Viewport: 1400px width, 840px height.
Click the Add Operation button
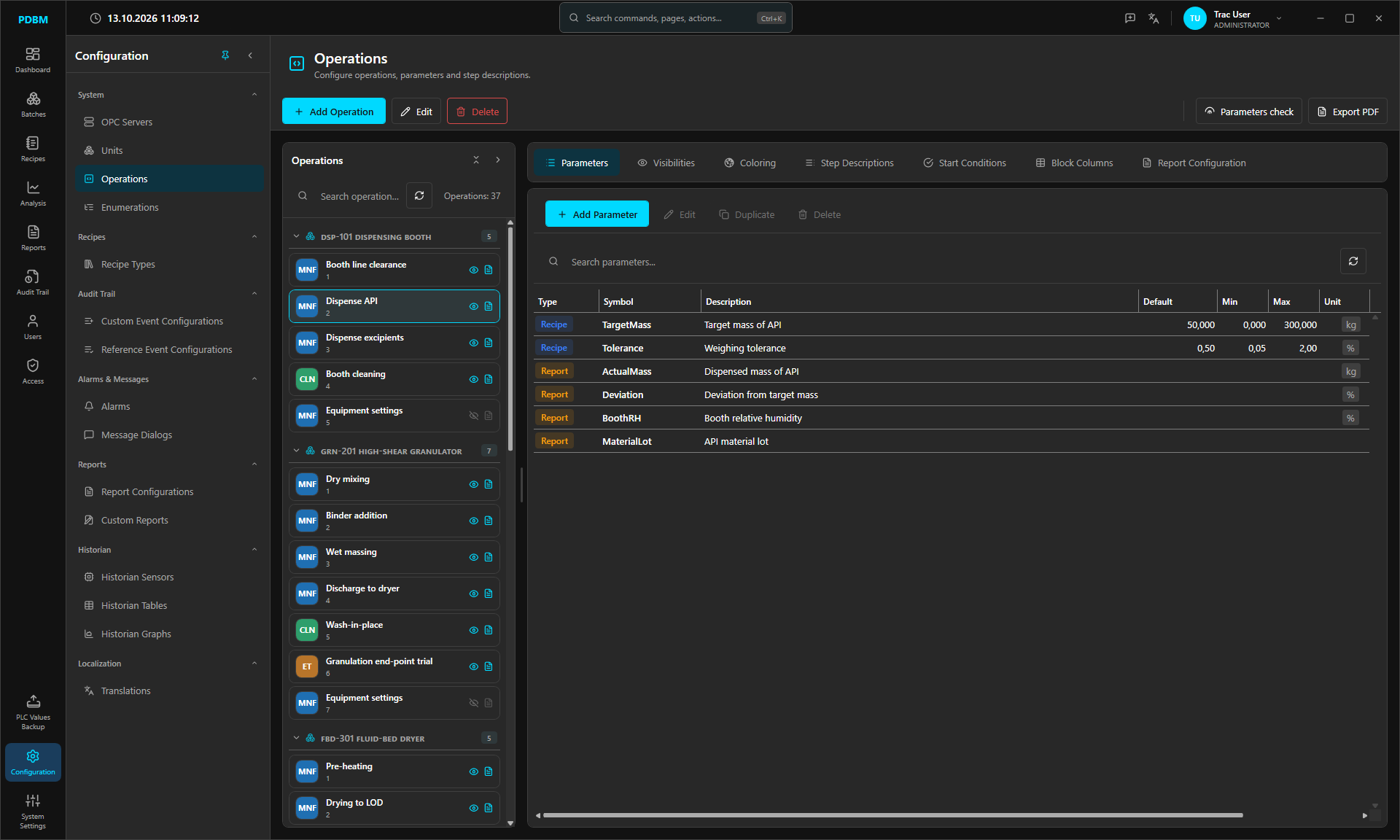click(334, 111)
